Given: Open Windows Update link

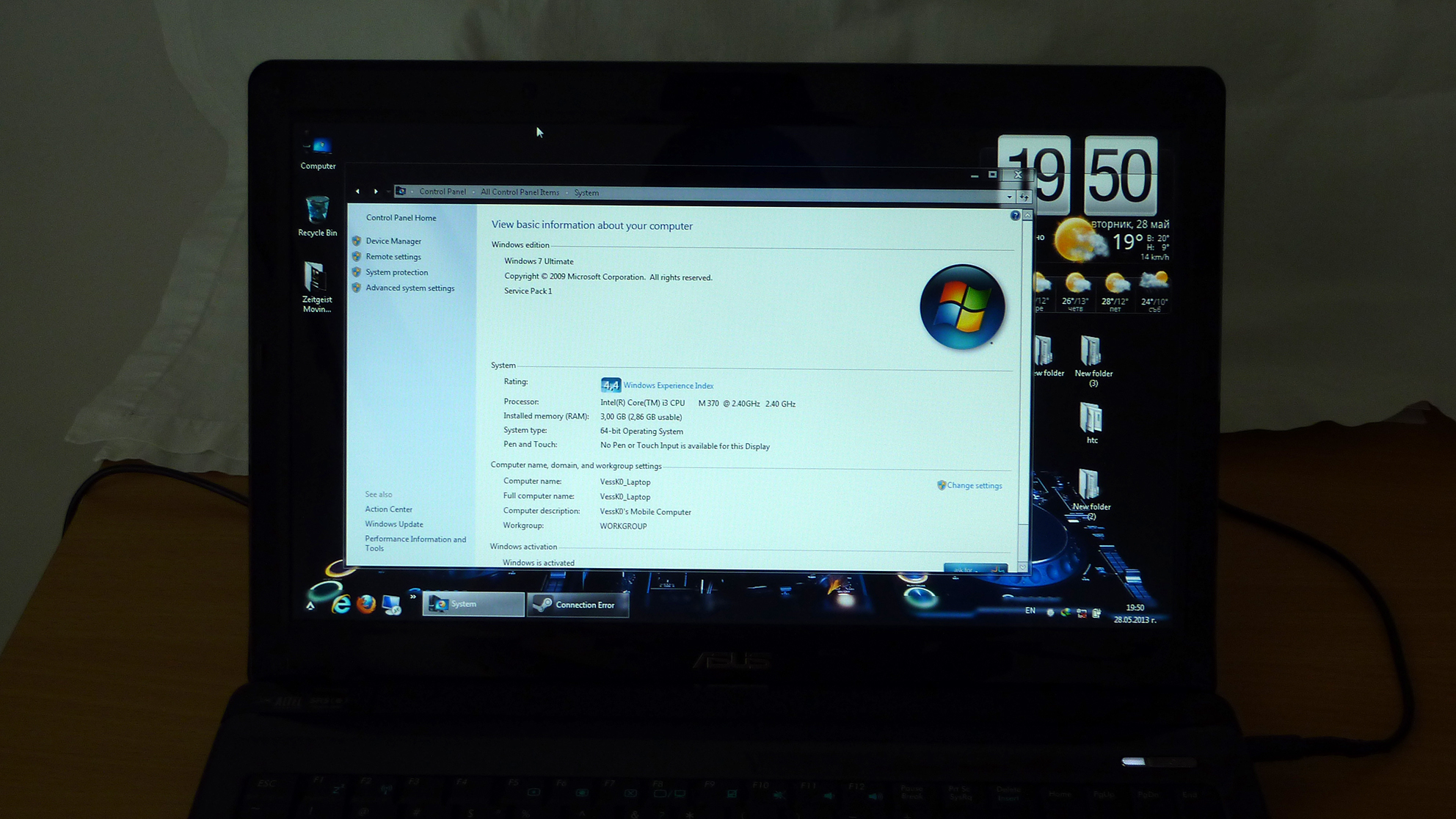Looking at the screenshot, I should click(x=394, y=524).
